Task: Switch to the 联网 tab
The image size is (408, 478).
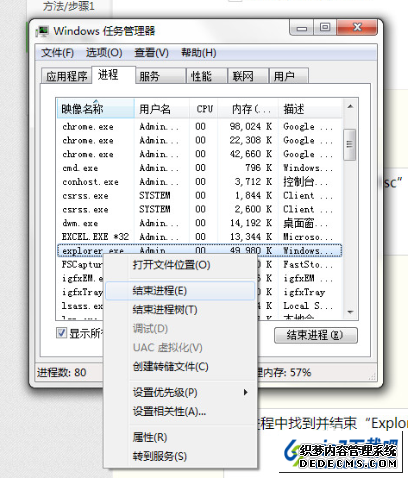Action: [x=248, y=76]
